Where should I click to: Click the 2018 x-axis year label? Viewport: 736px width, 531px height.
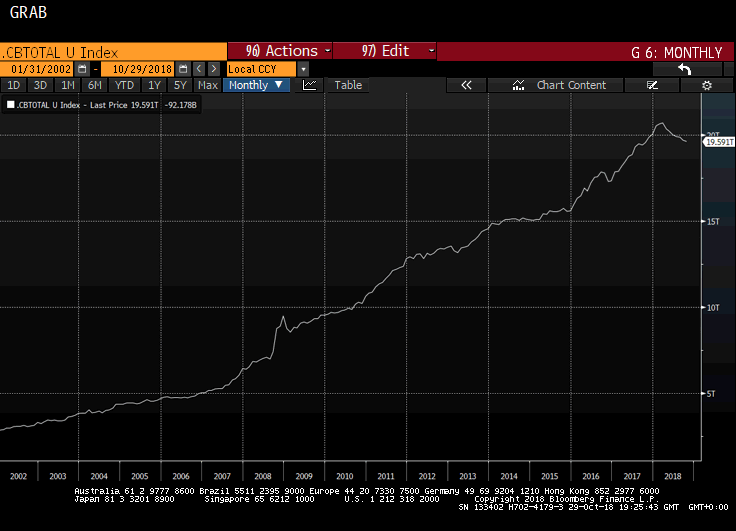tap(673, 476)
